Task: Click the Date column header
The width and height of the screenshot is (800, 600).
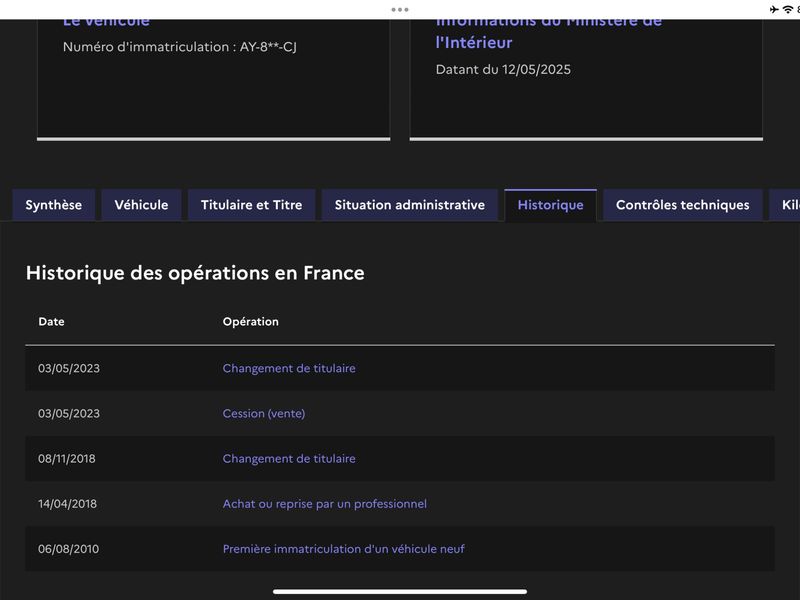Action: 52,322
